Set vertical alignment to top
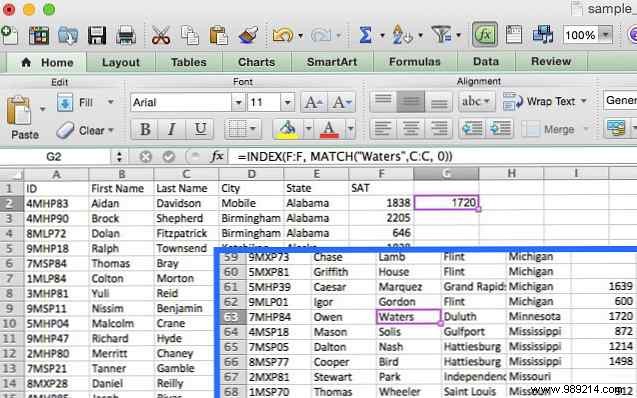Screen dimensions: 637x398 pyautogui.click(x=383, y=102)
